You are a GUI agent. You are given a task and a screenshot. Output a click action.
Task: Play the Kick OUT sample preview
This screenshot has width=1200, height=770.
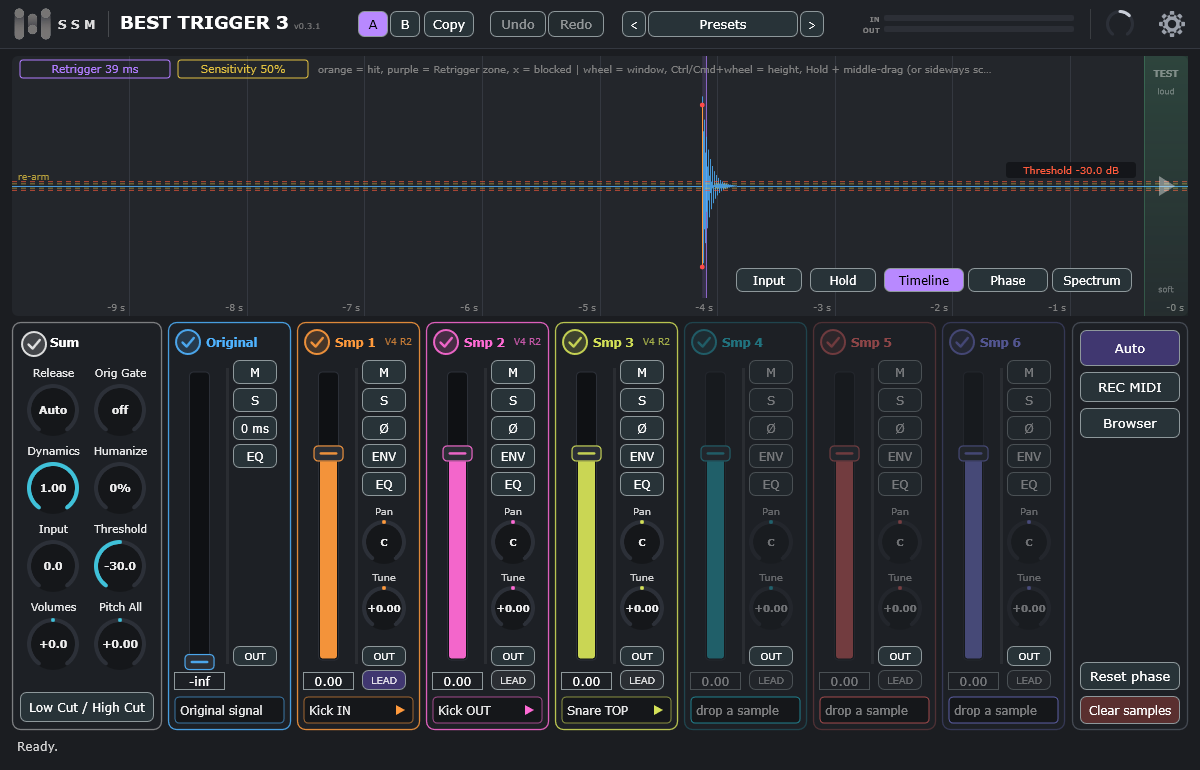point(529,711)
